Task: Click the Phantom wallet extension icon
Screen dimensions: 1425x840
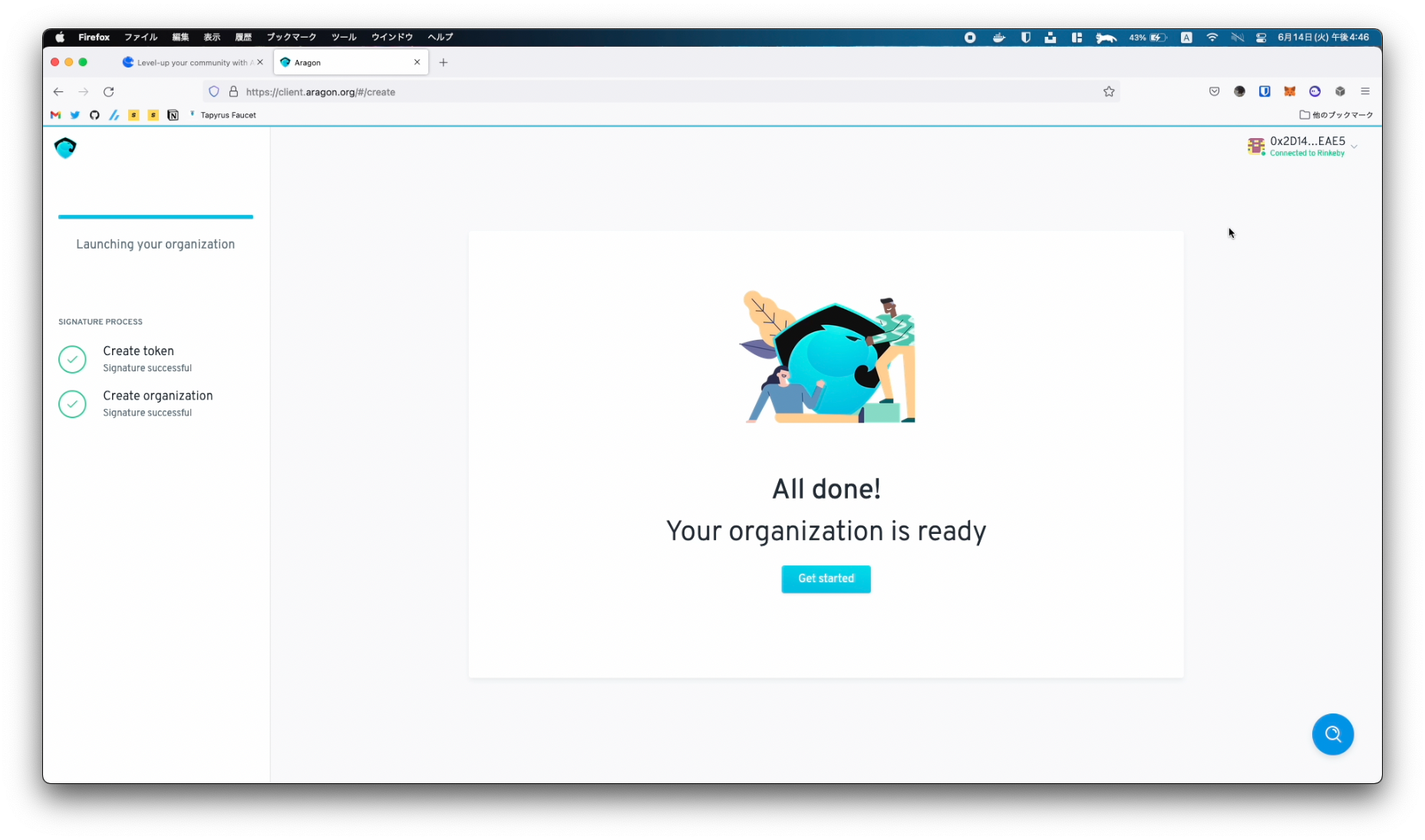Action: (x=1315, y=91)
